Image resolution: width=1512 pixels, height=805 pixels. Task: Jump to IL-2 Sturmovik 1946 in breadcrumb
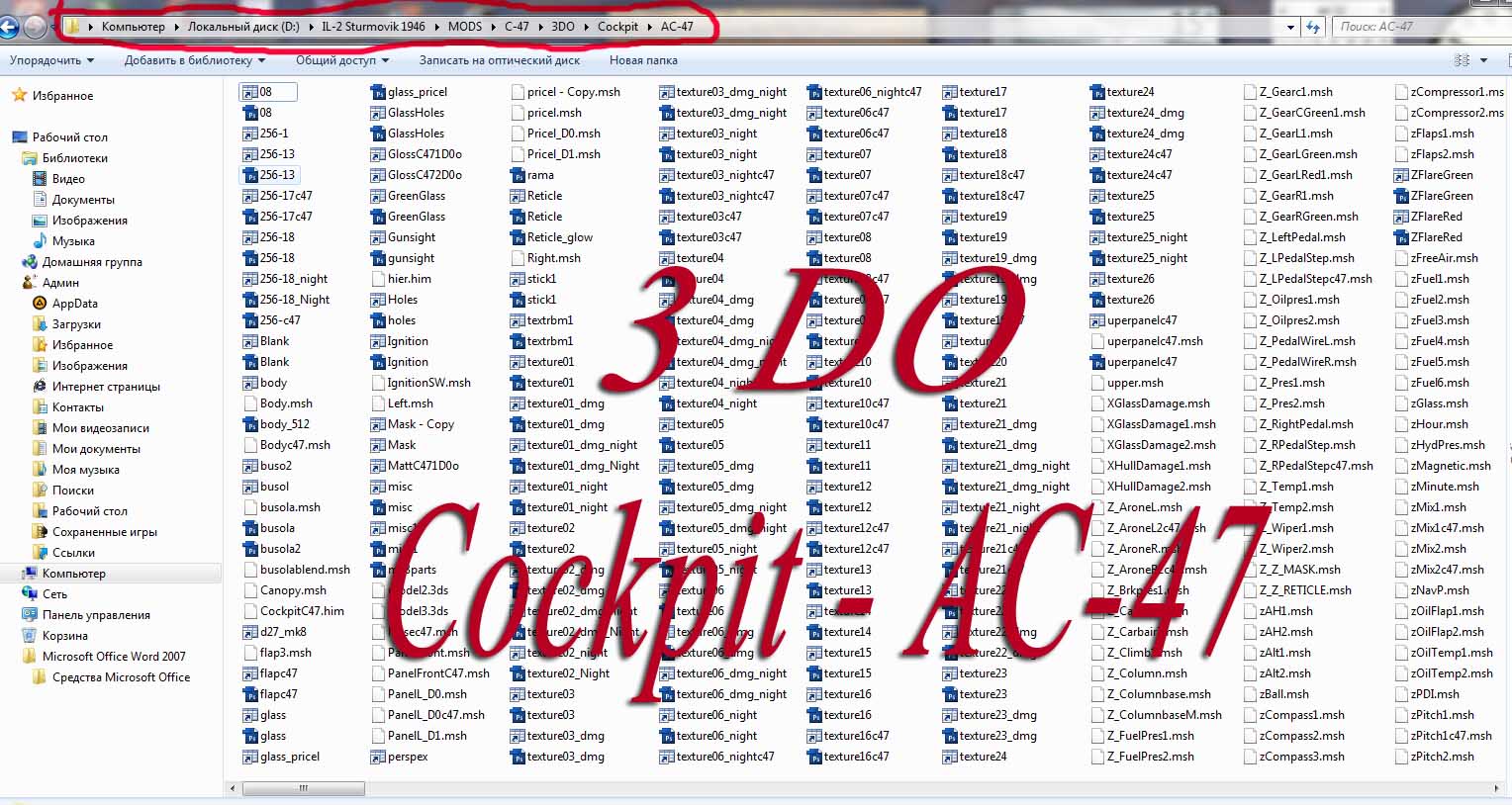[373, 27]
